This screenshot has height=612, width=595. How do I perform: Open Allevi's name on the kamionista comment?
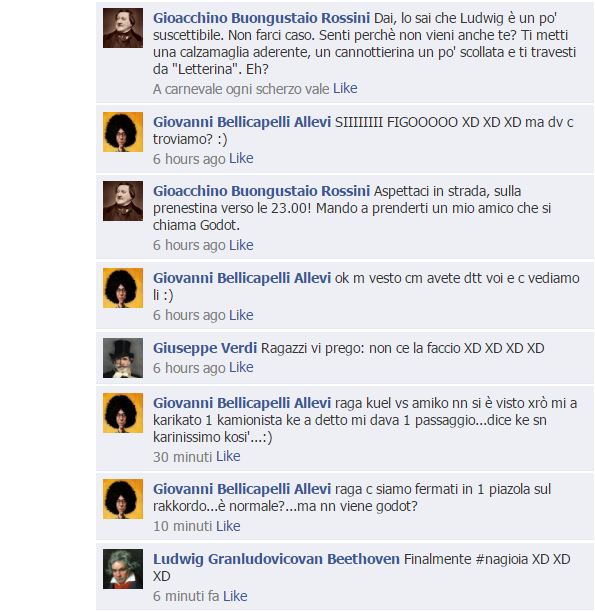coord(242,403)
